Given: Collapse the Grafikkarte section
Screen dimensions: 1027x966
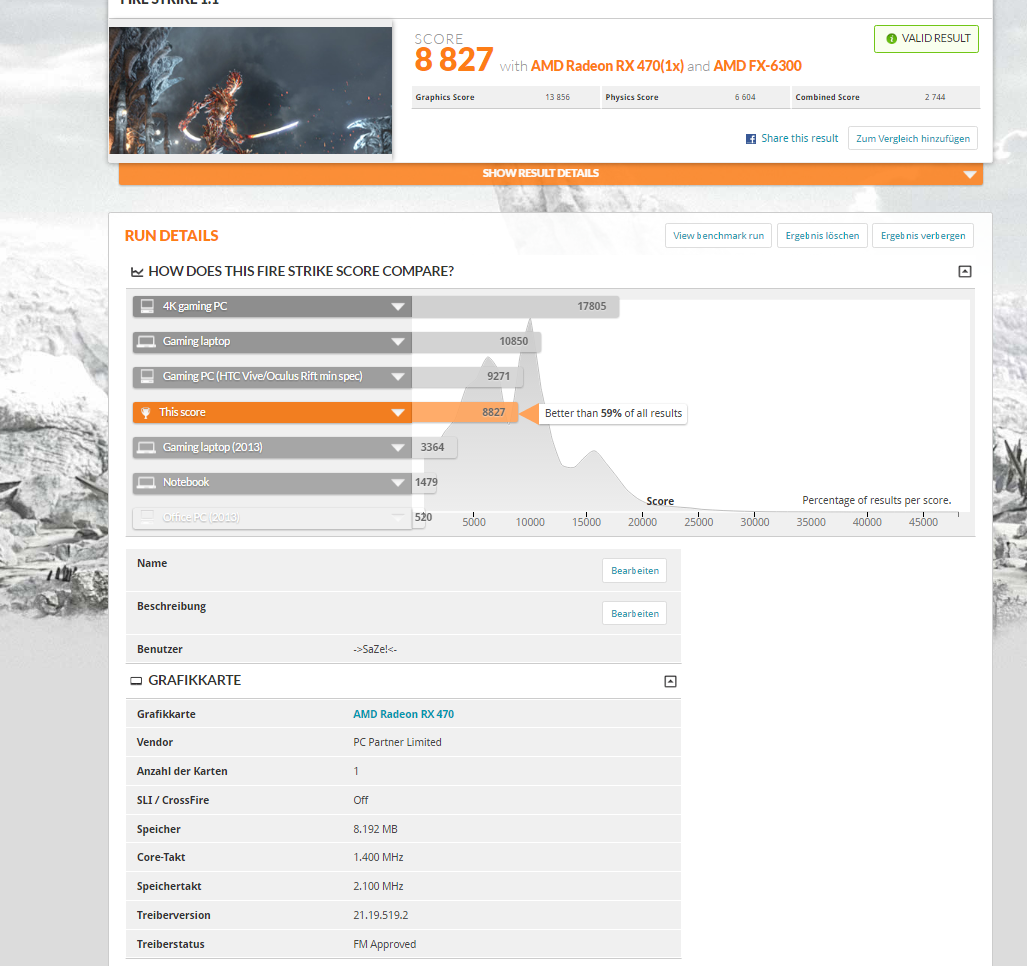Looking at the screenshot, I should coord(670,681).
